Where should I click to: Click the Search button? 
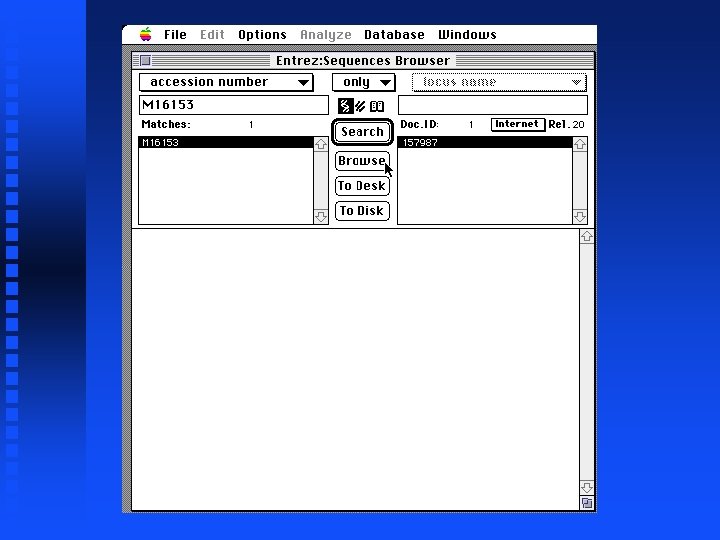[362, 132]
